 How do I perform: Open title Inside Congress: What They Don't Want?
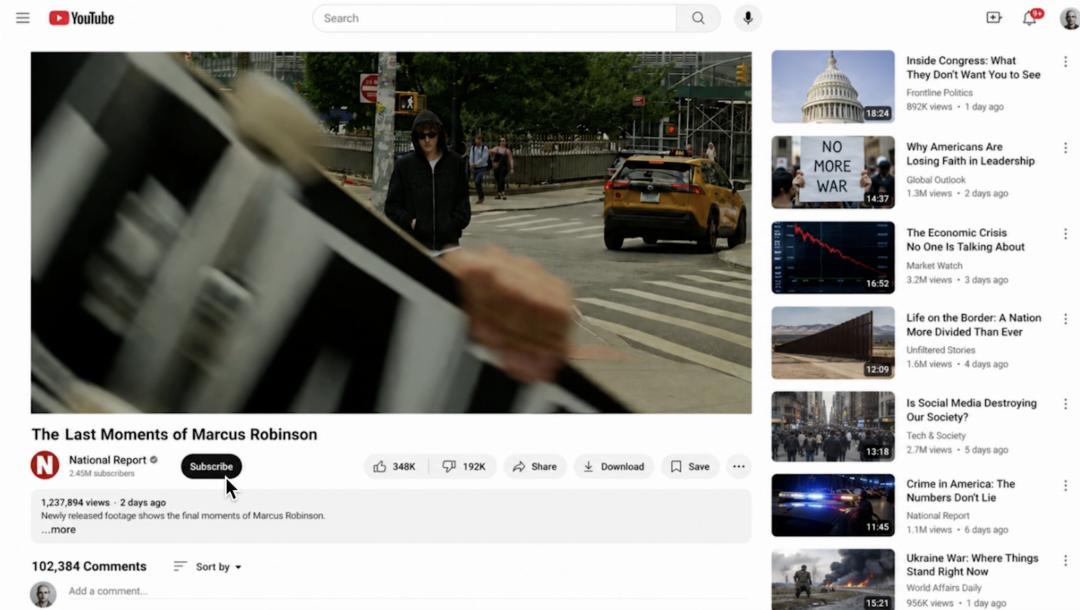[973, 67]
